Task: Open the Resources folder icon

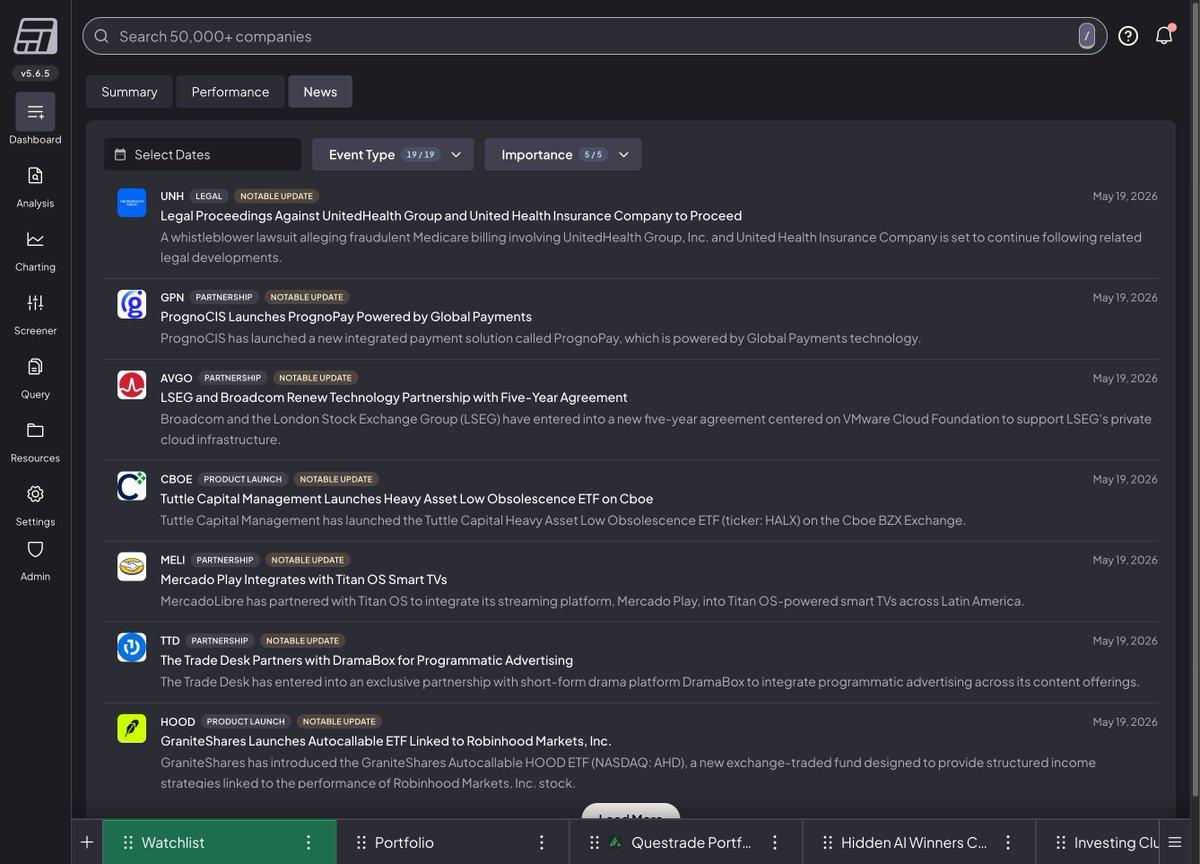Action: pyautogui.click(x=35, y=430)
